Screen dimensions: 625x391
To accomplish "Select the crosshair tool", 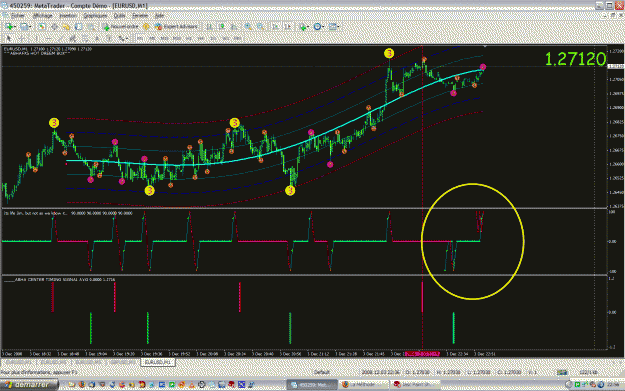I will 22,39.
